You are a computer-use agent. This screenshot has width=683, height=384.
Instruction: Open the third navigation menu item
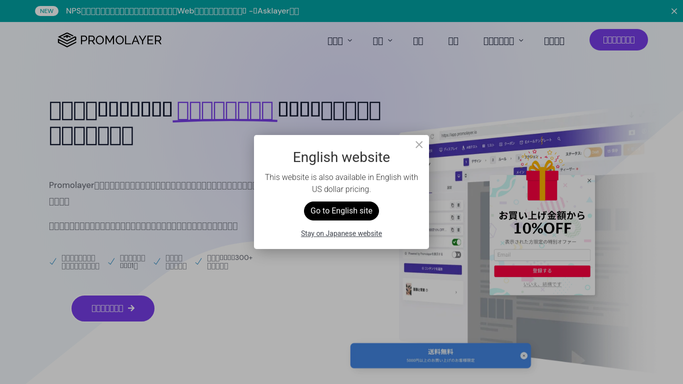pos(418,41)
